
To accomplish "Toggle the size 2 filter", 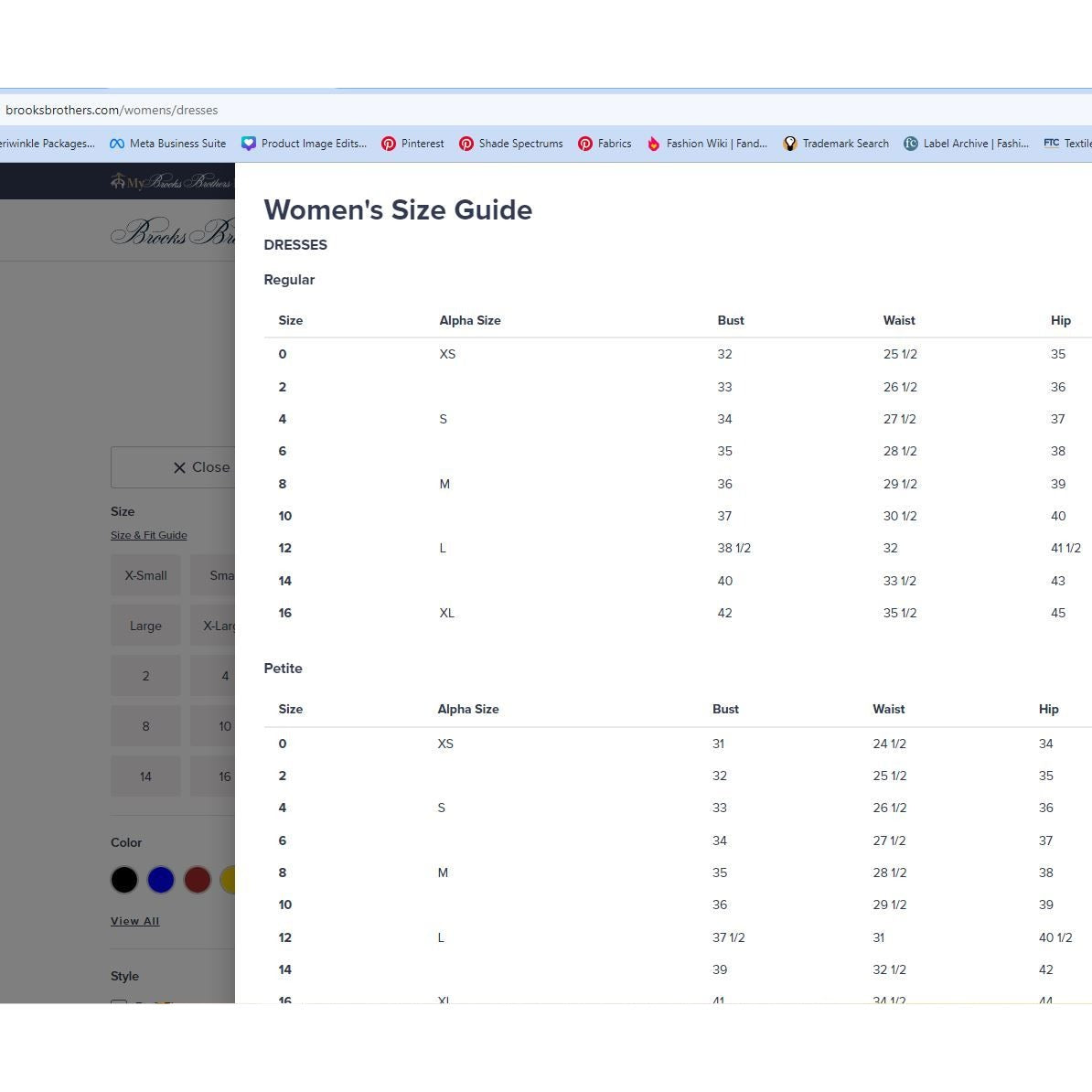I will point(145,676).
